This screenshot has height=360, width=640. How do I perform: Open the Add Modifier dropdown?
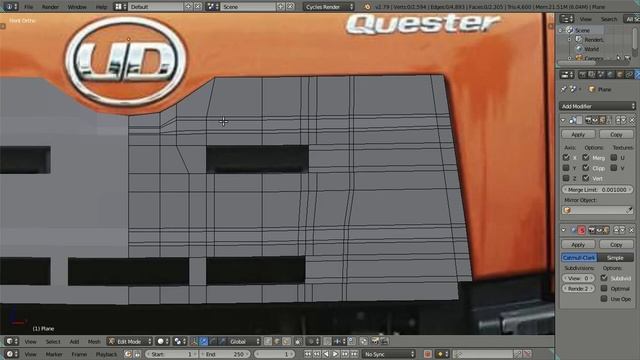(x=597, y=106)
